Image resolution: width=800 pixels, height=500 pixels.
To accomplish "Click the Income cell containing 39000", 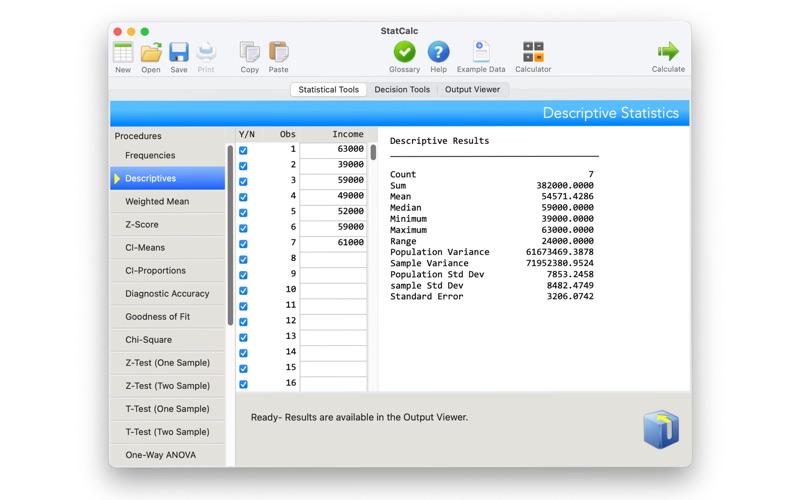I will coord(333,165).
